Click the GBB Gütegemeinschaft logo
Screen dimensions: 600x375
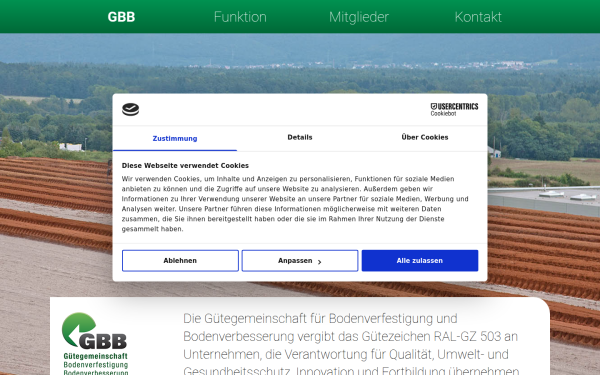click(x=95, y=343)
